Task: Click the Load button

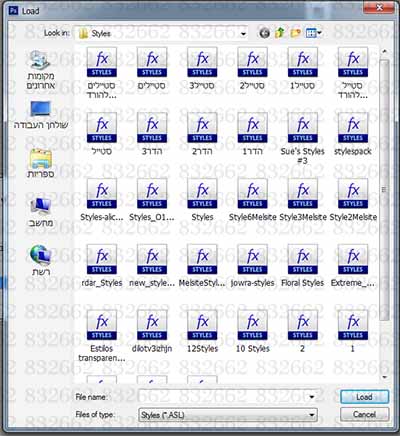Action: click(x=364, y=397)
